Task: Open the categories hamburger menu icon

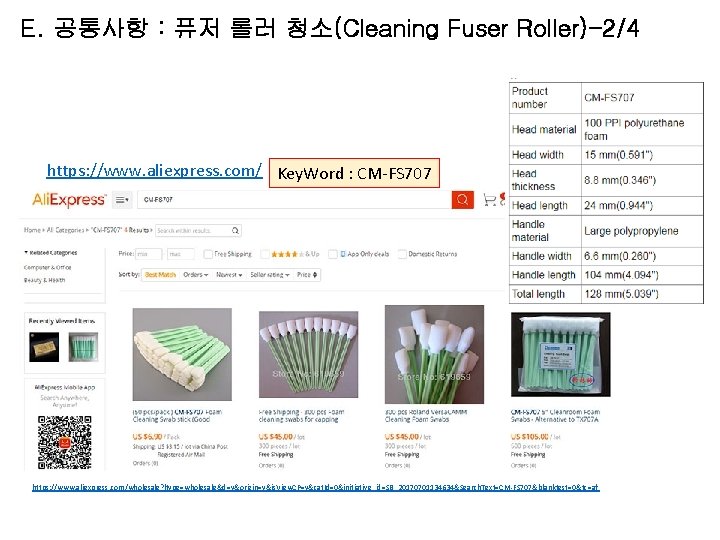Action: (x=122, y=200)
